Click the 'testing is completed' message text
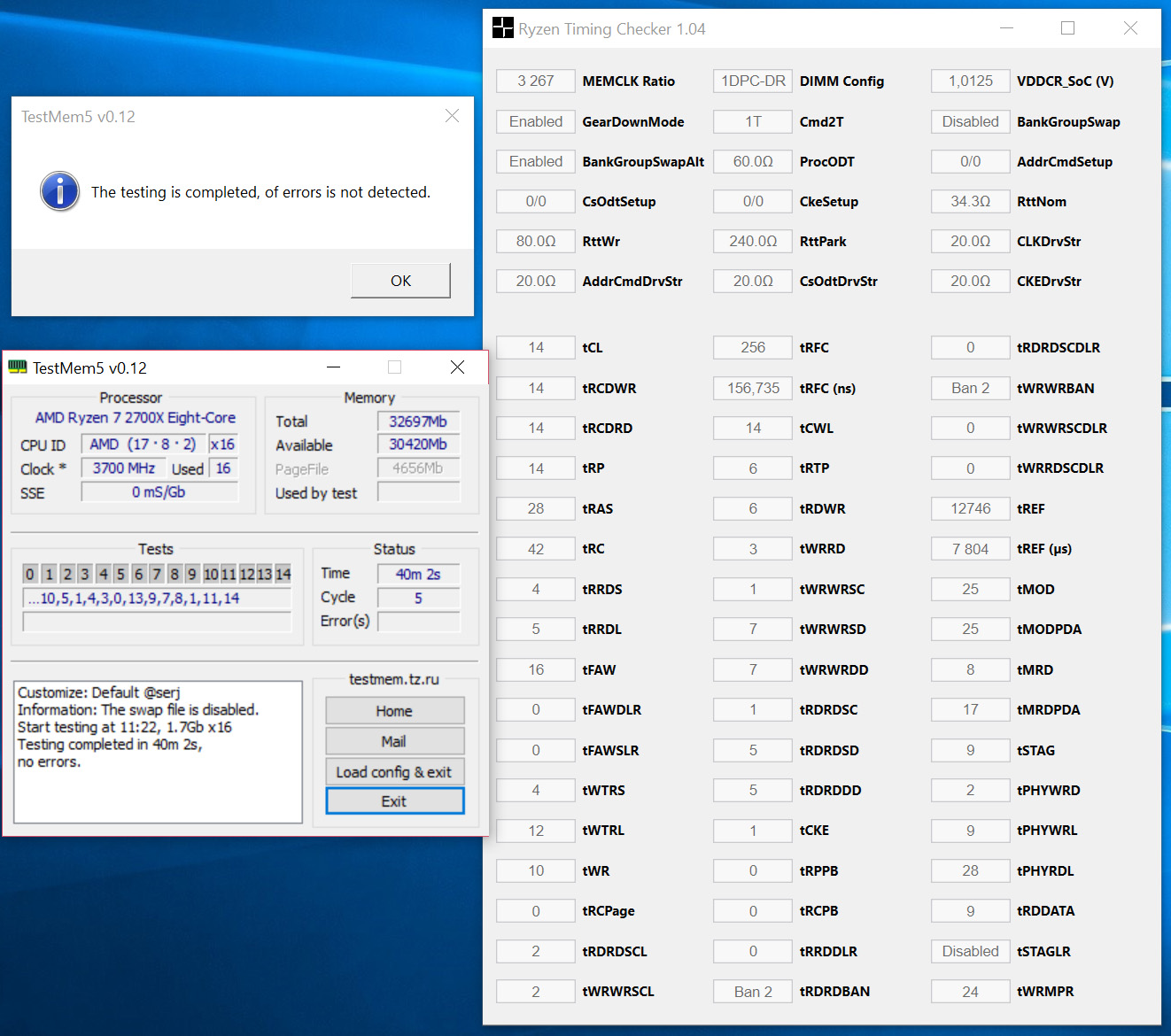 coord(260,192)
